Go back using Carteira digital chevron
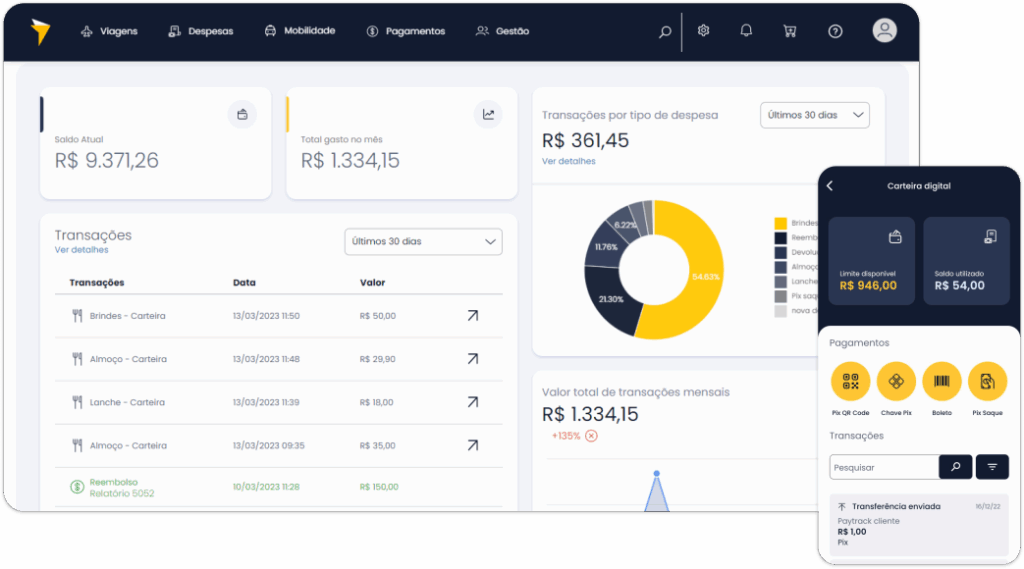 tap(830, 186)
